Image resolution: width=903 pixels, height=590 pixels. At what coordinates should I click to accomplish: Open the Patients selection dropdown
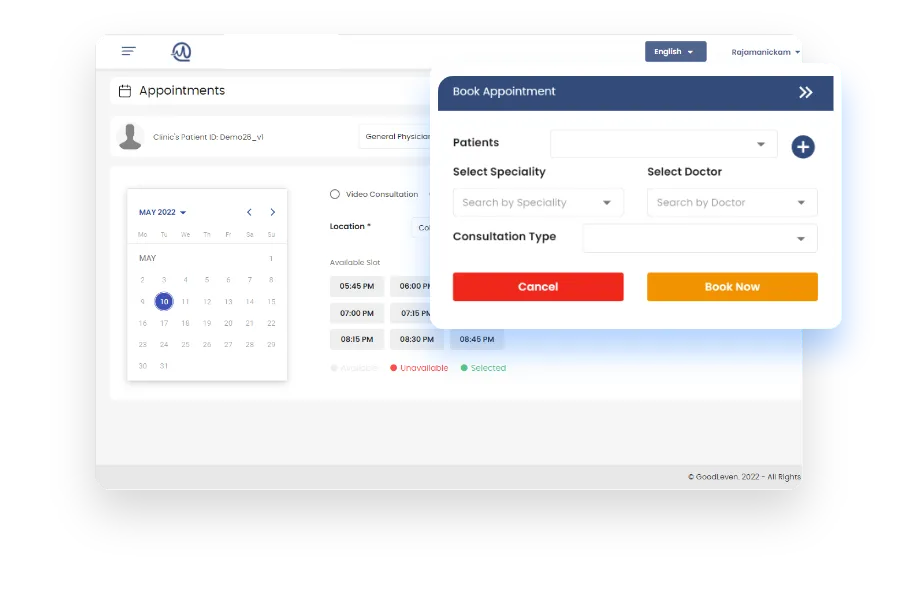(663, 143)
